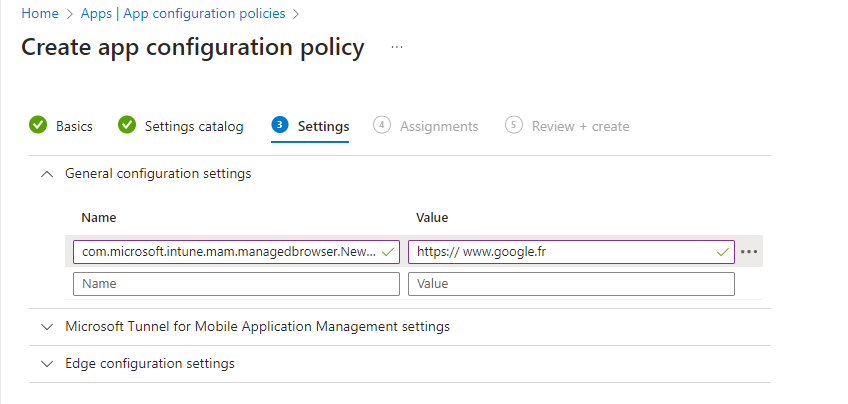Viewport: 848px width, 404px height.
Task: Expand Edge configuration settings section
Action: click(46, 363)
